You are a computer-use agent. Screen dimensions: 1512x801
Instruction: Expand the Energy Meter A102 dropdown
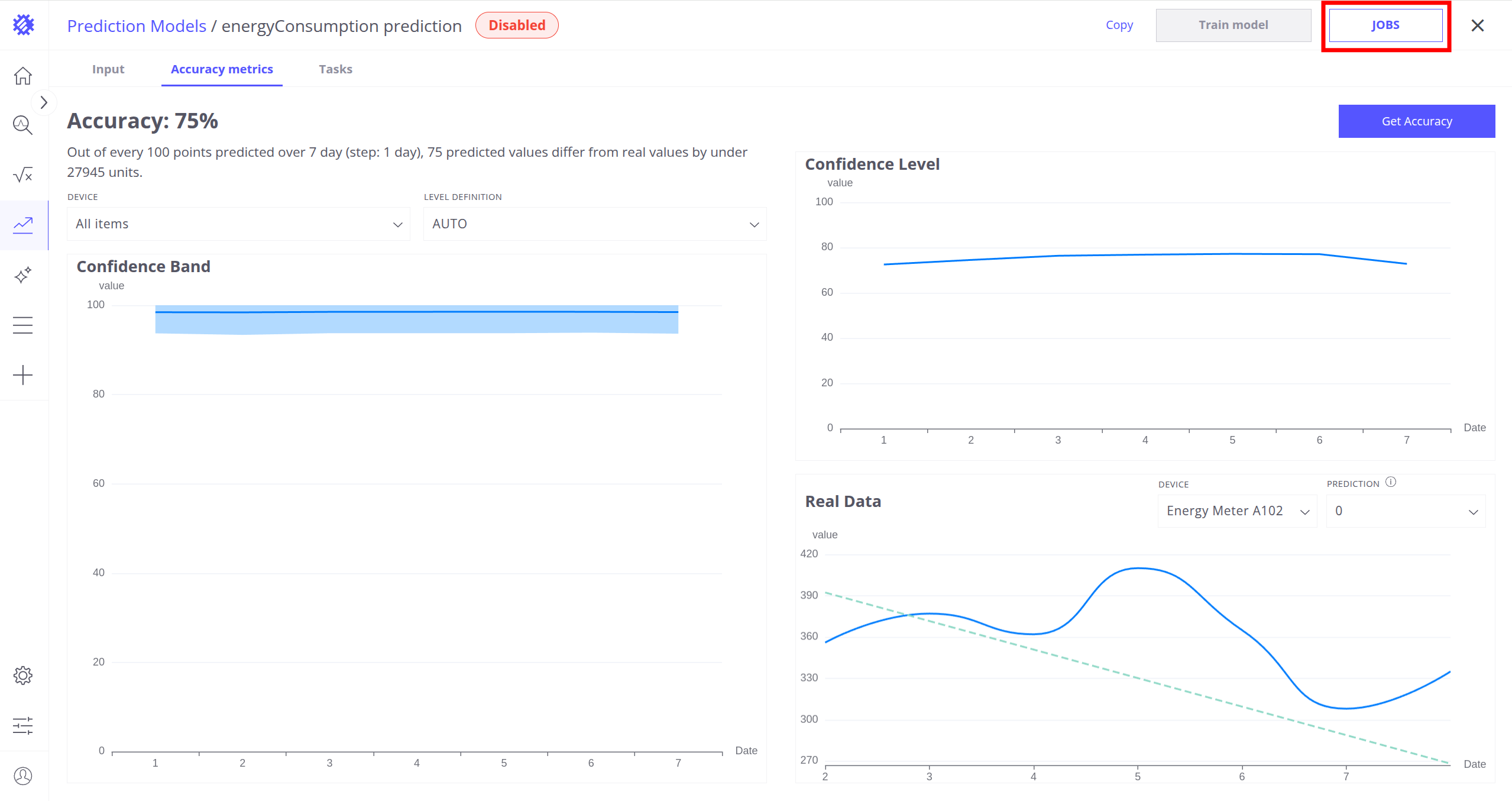(1237, 511)
